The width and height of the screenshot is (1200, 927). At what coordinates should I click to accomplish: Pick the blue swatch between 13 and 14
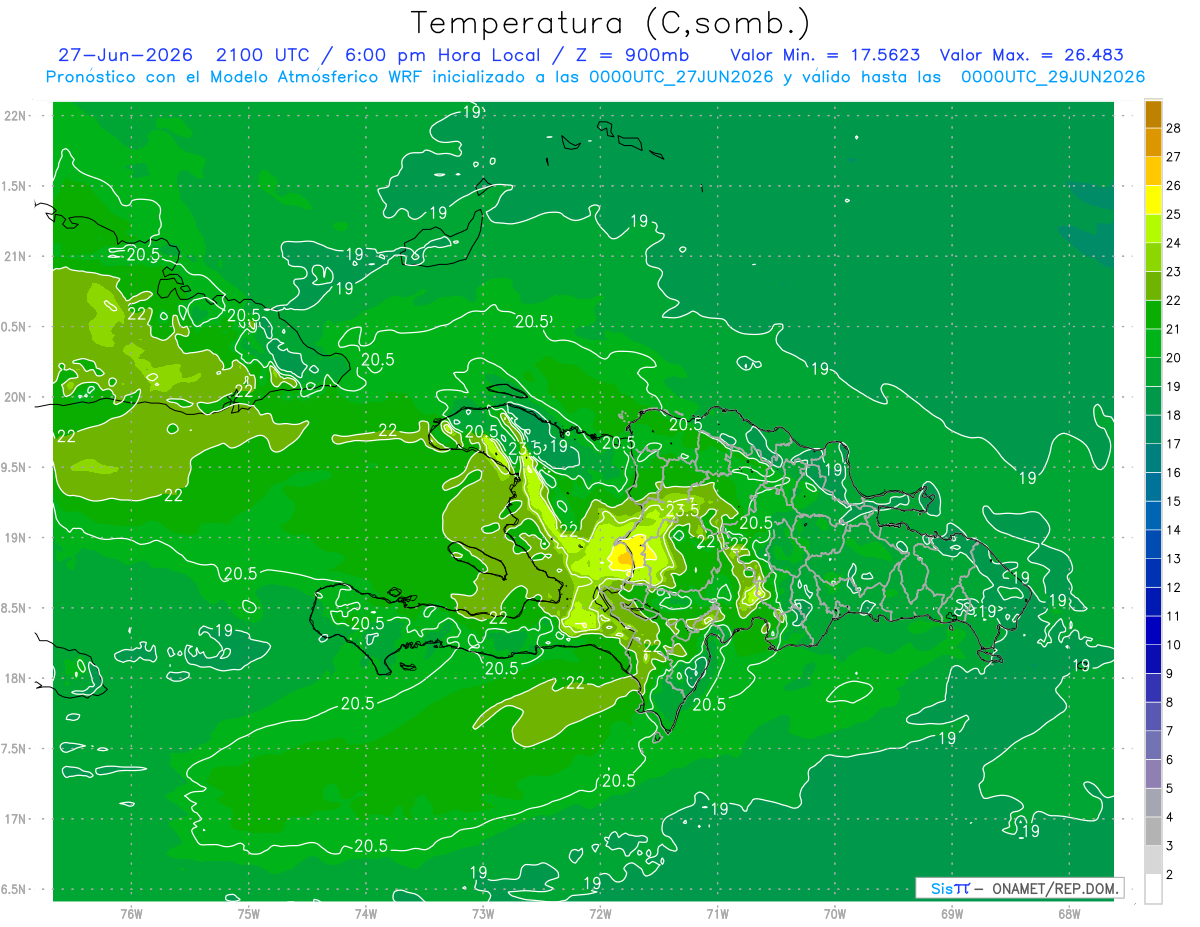pyautogui.click(x=1153, y=544)
